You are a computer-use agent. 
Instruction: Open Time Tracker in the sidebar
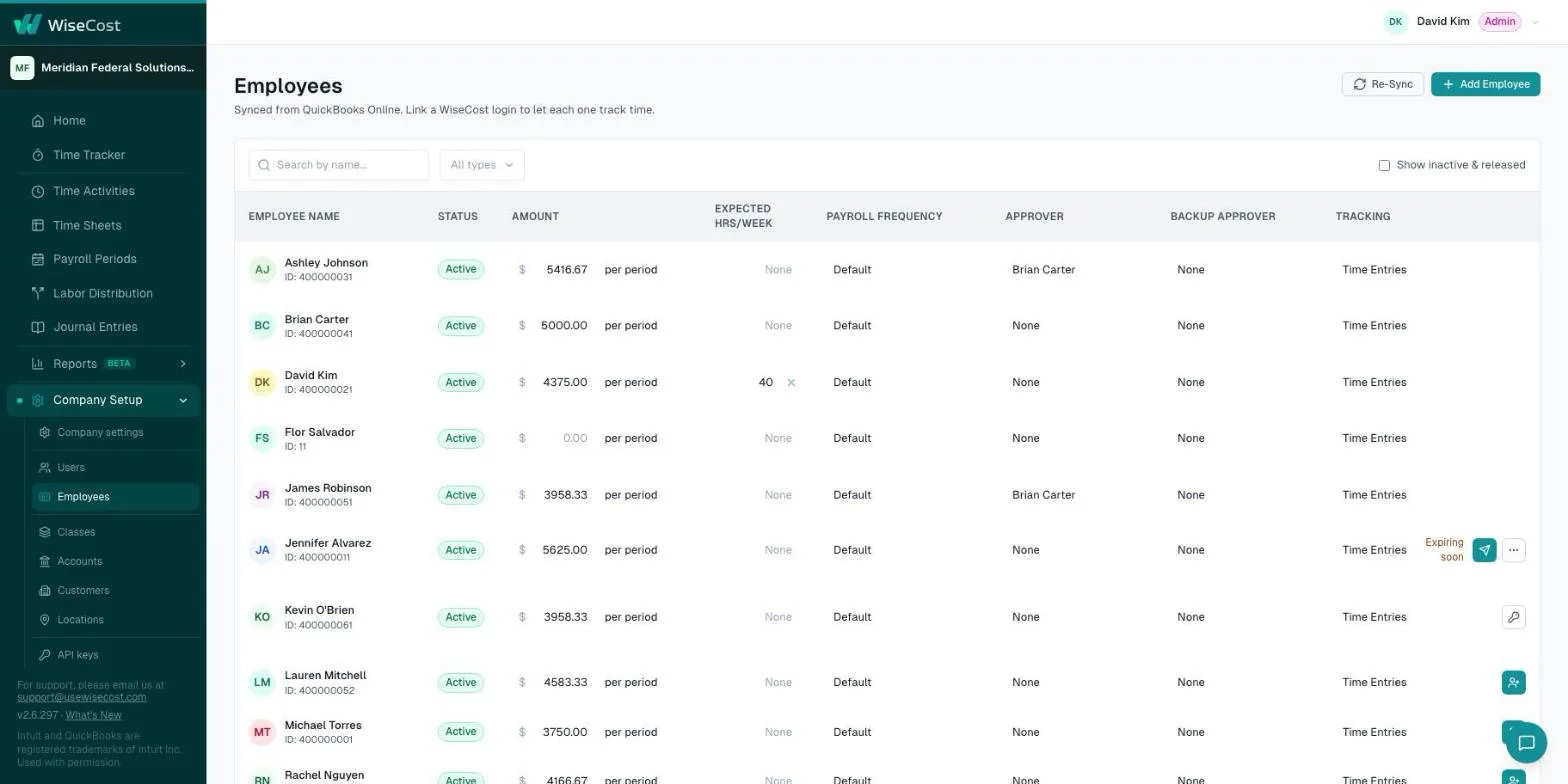89,155
